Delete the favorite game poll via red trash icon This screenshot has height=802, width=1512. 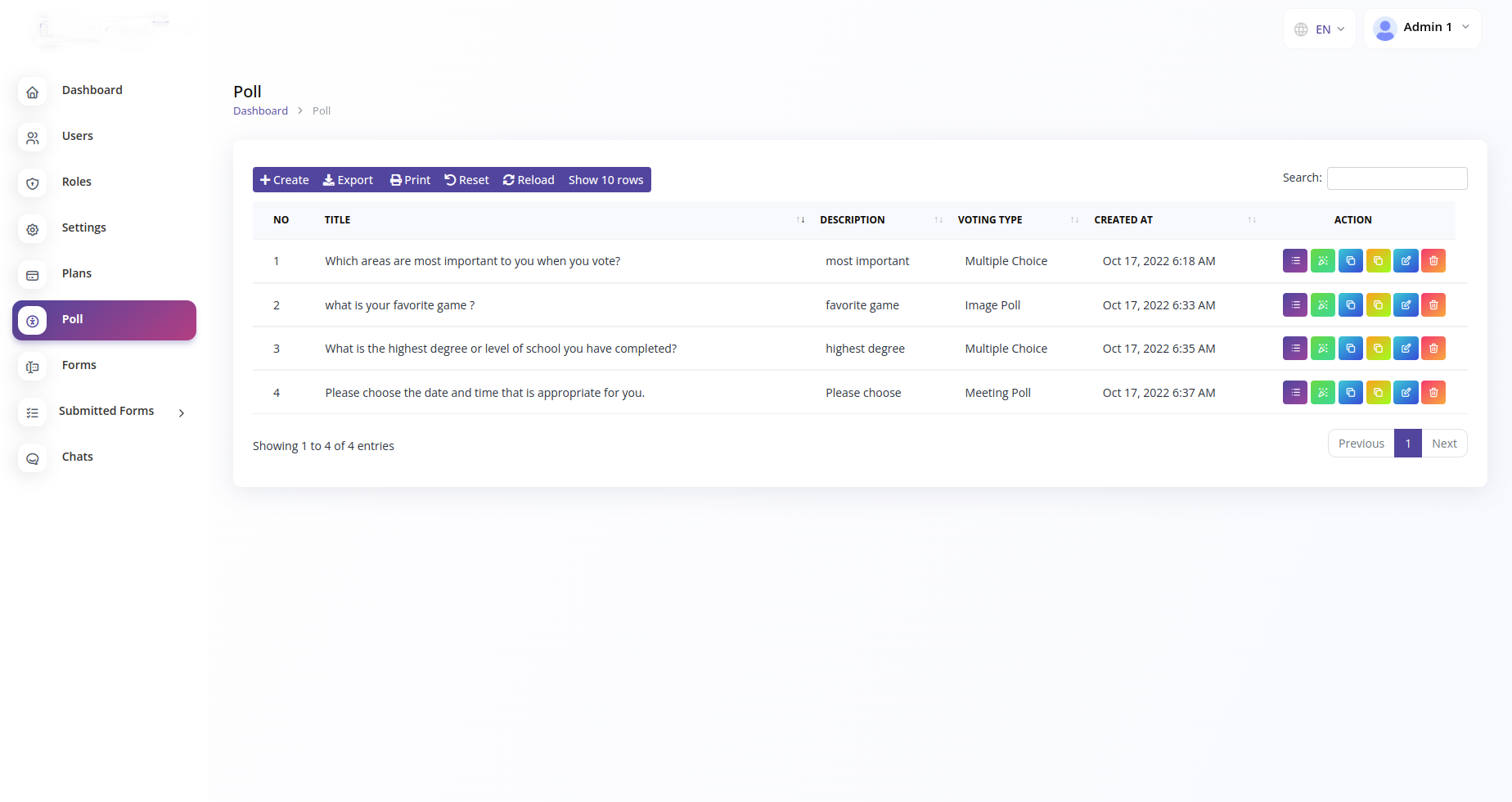pos(1433,305)
